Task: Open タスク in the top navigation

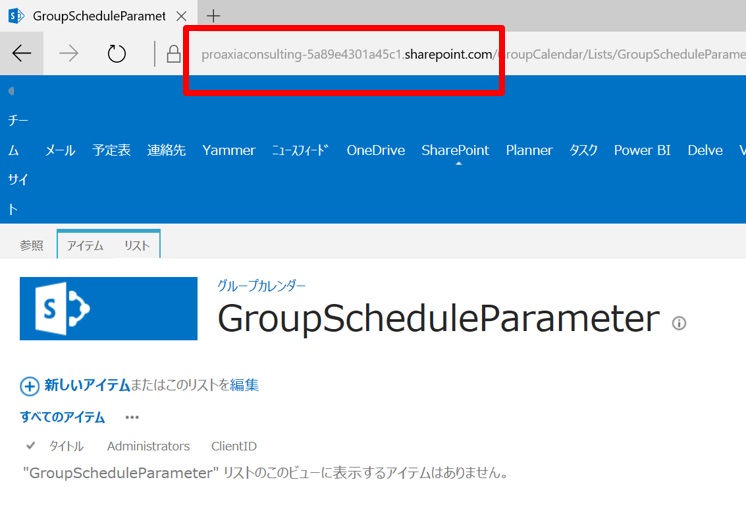Action: tap(583, 150)
